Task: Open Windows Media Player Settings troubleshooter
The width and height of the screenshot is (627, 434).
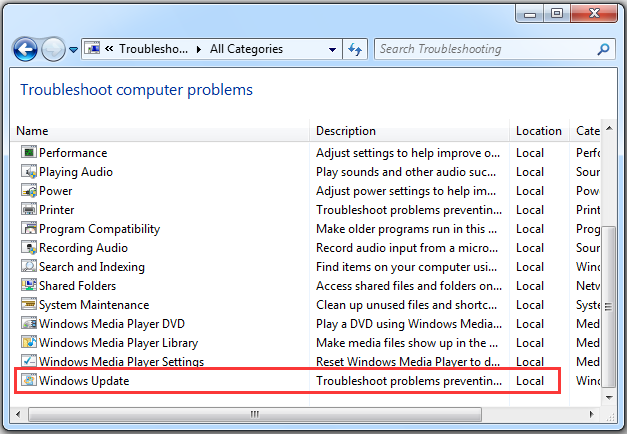Action: [x=122, y=361]
